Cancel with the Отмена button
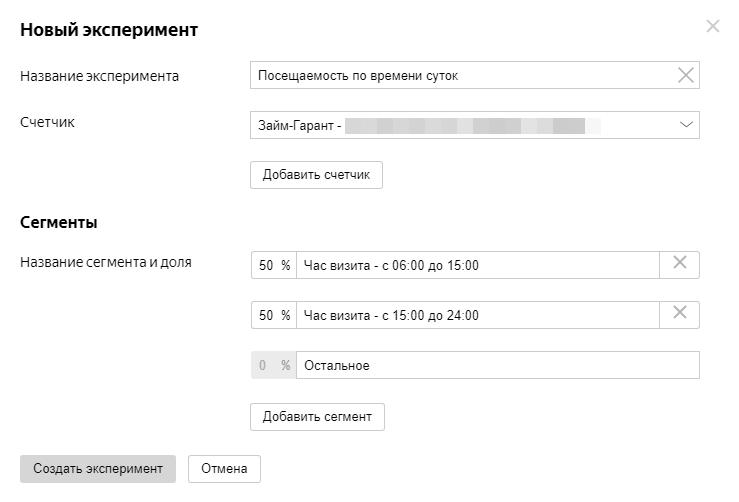 pyautogui.click(x=224, y=468)
